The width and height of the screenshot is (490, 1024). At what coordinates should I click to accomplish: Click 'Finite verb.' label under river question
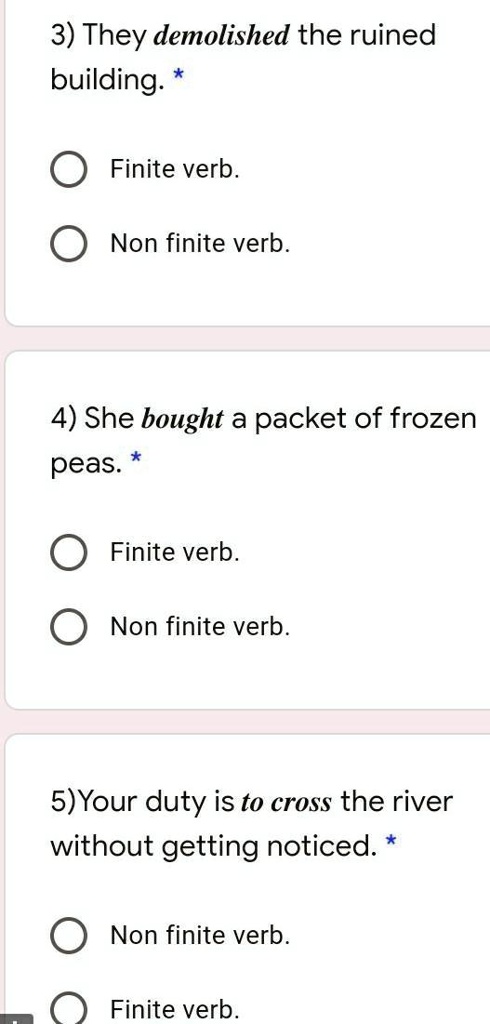pos(175,1009)
